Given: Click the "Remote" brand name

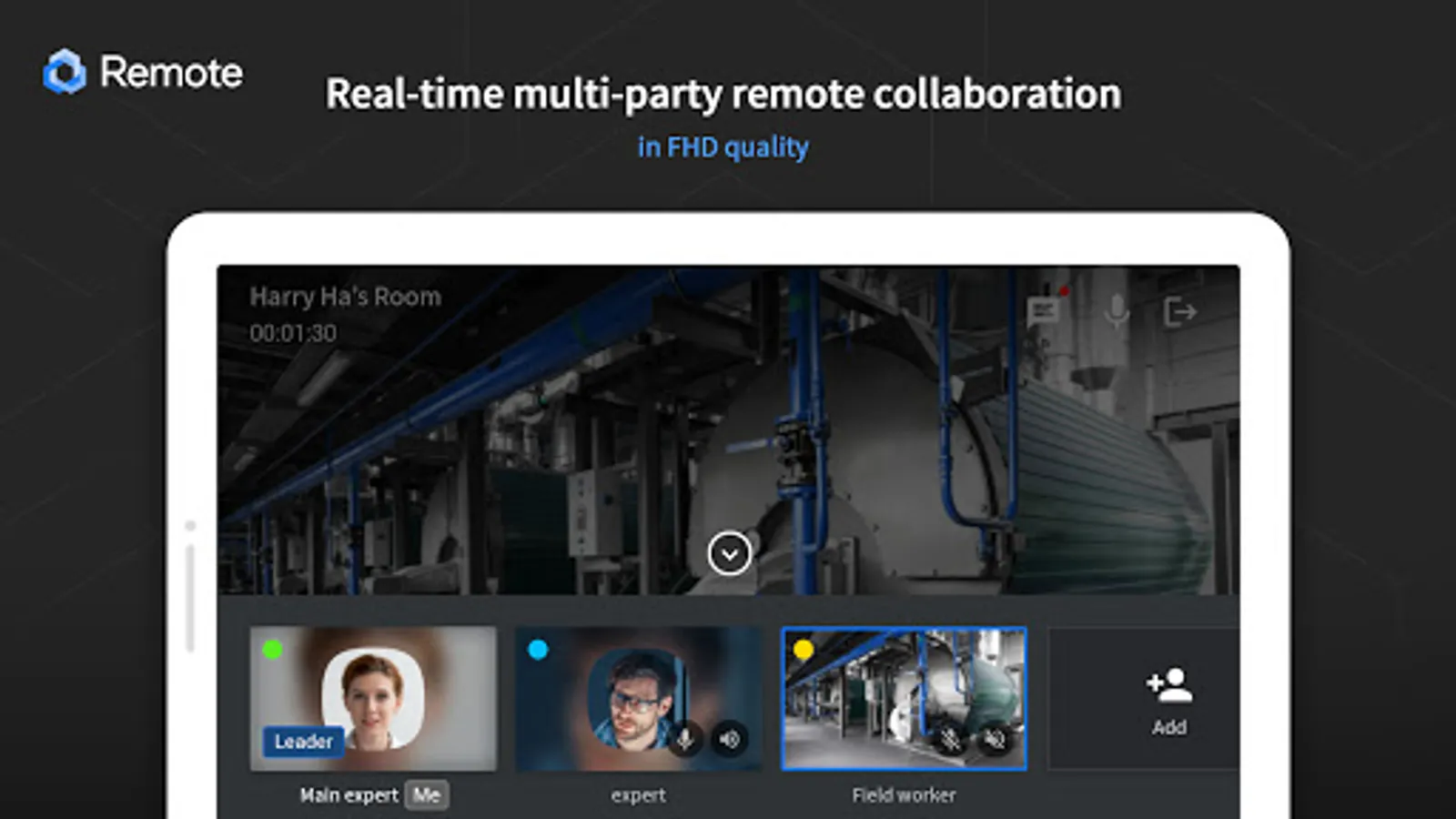Looking at the screenshot, I should coord(171,72).
